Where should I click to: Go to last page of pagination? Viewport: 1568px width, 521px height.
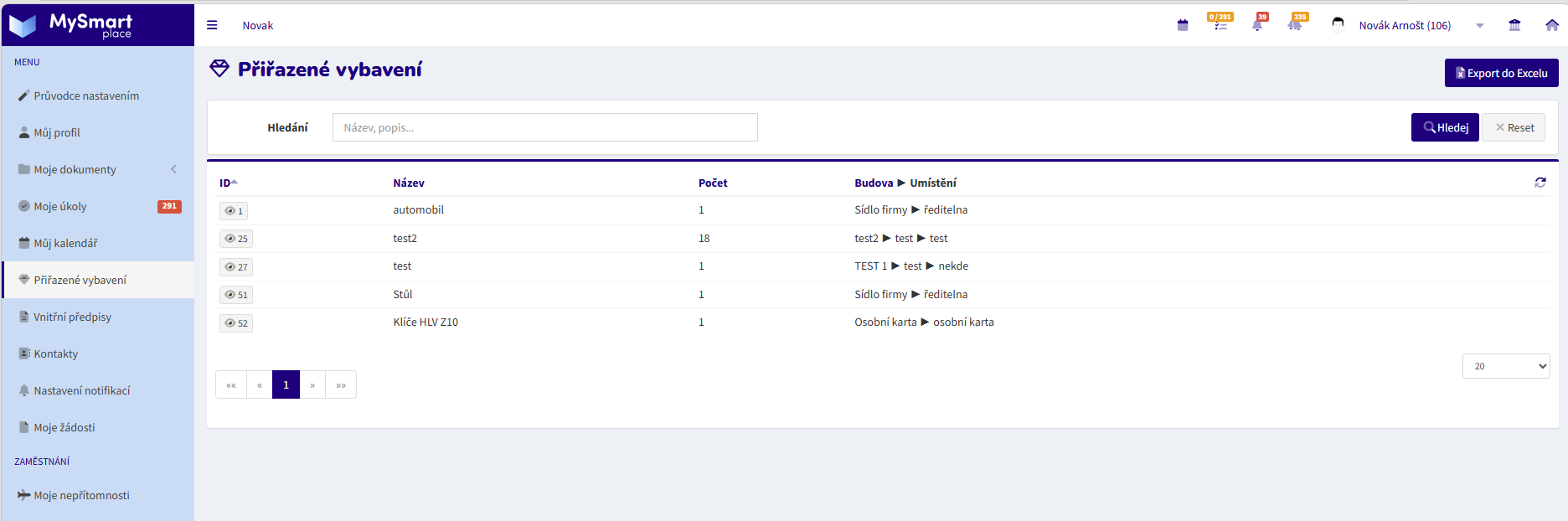341,384
